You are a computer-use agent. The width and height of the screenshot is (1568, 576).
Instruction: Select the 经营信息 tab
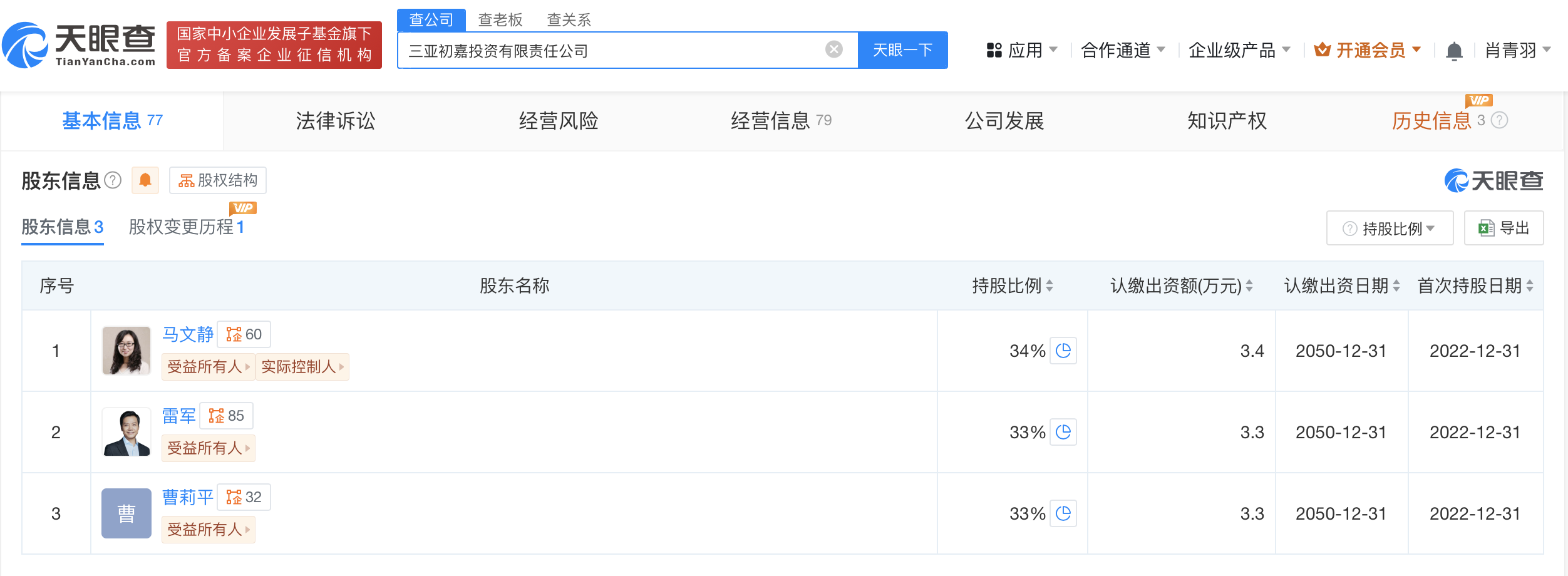[781, 120]
